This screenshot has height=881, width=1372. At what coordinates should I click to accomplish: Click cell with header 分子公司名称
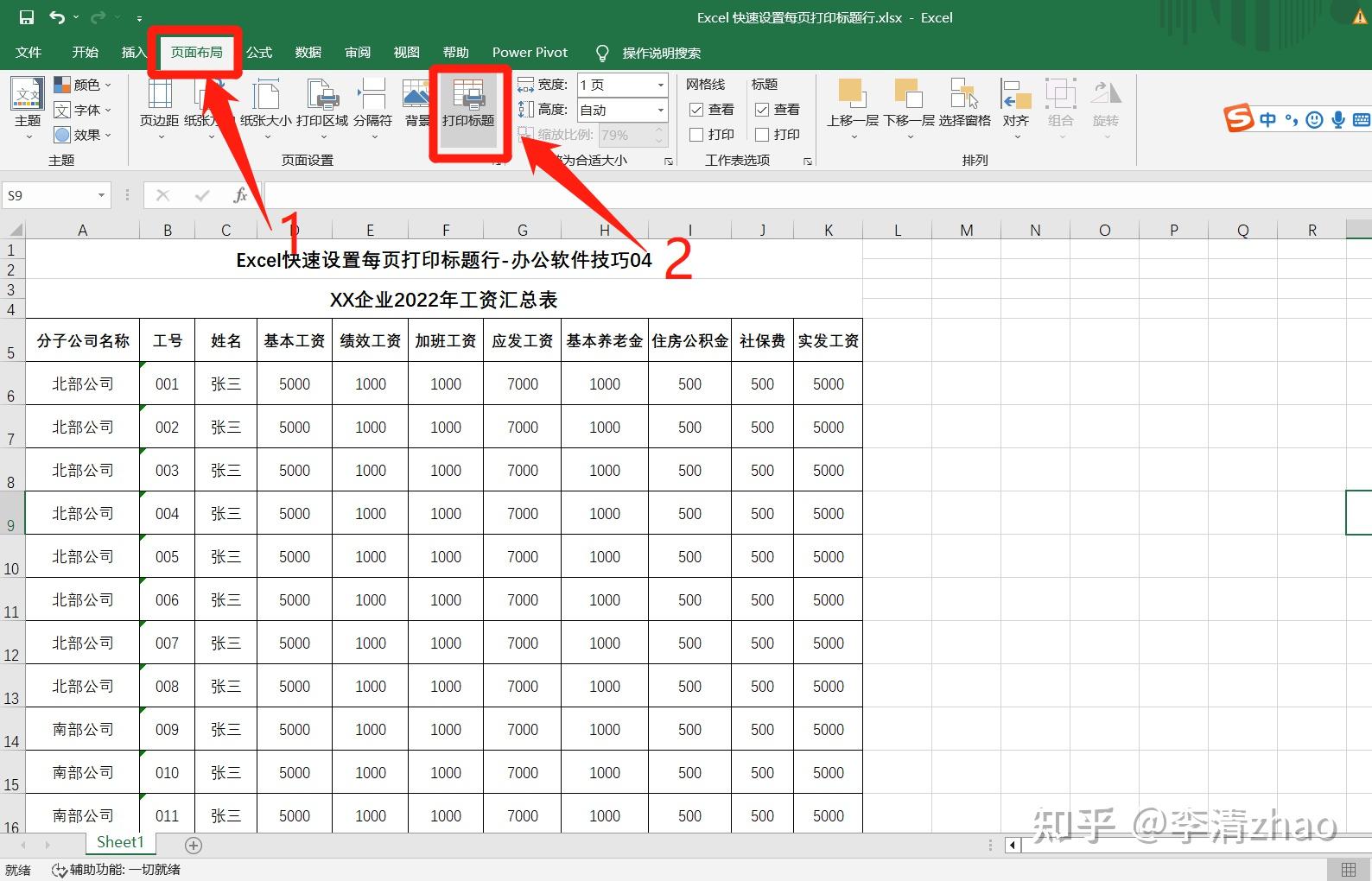tap(83, 340)
